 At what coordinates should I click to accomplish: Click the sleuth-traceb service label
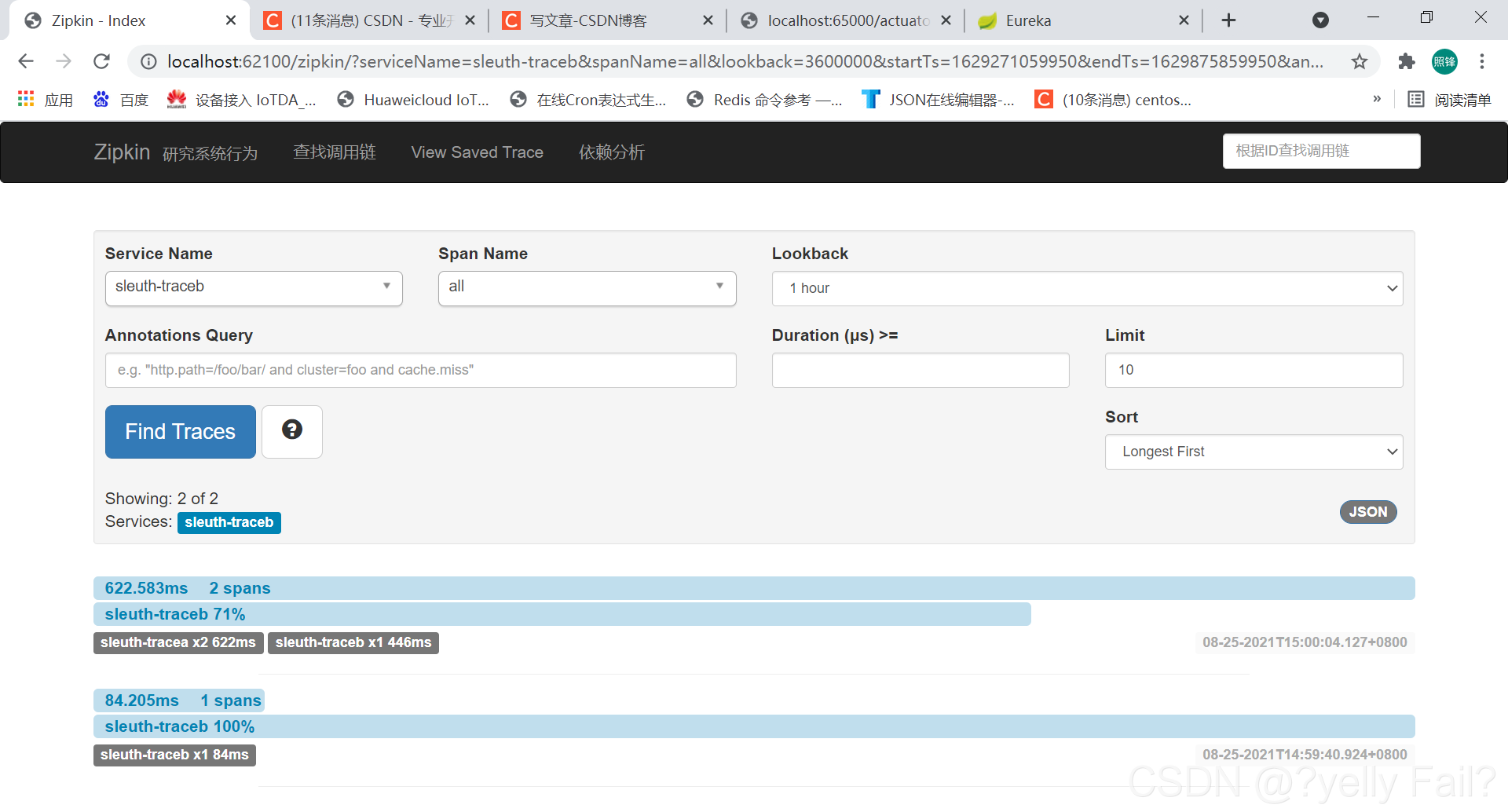point(229,522)
